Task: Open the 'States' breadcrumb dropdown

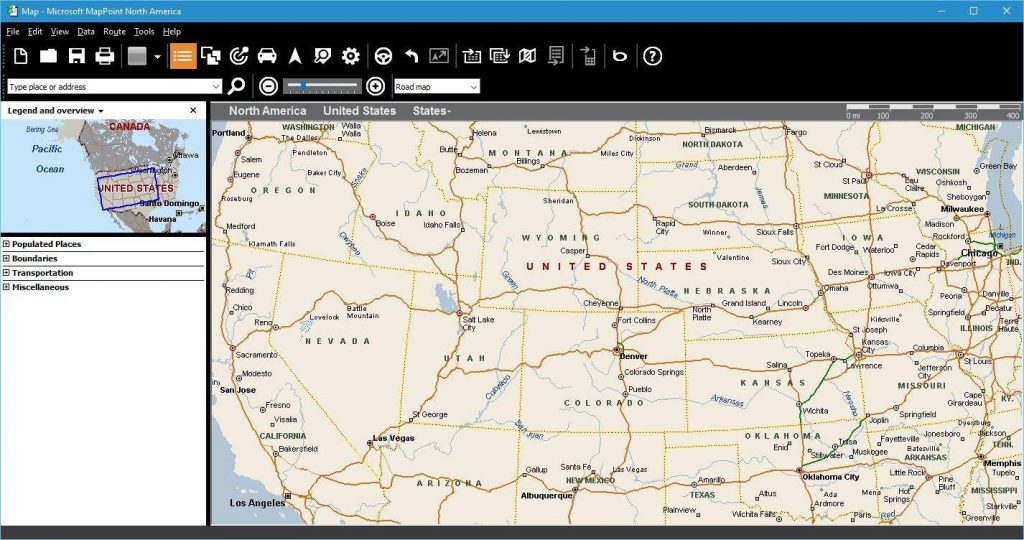Action: coord(432,111)
